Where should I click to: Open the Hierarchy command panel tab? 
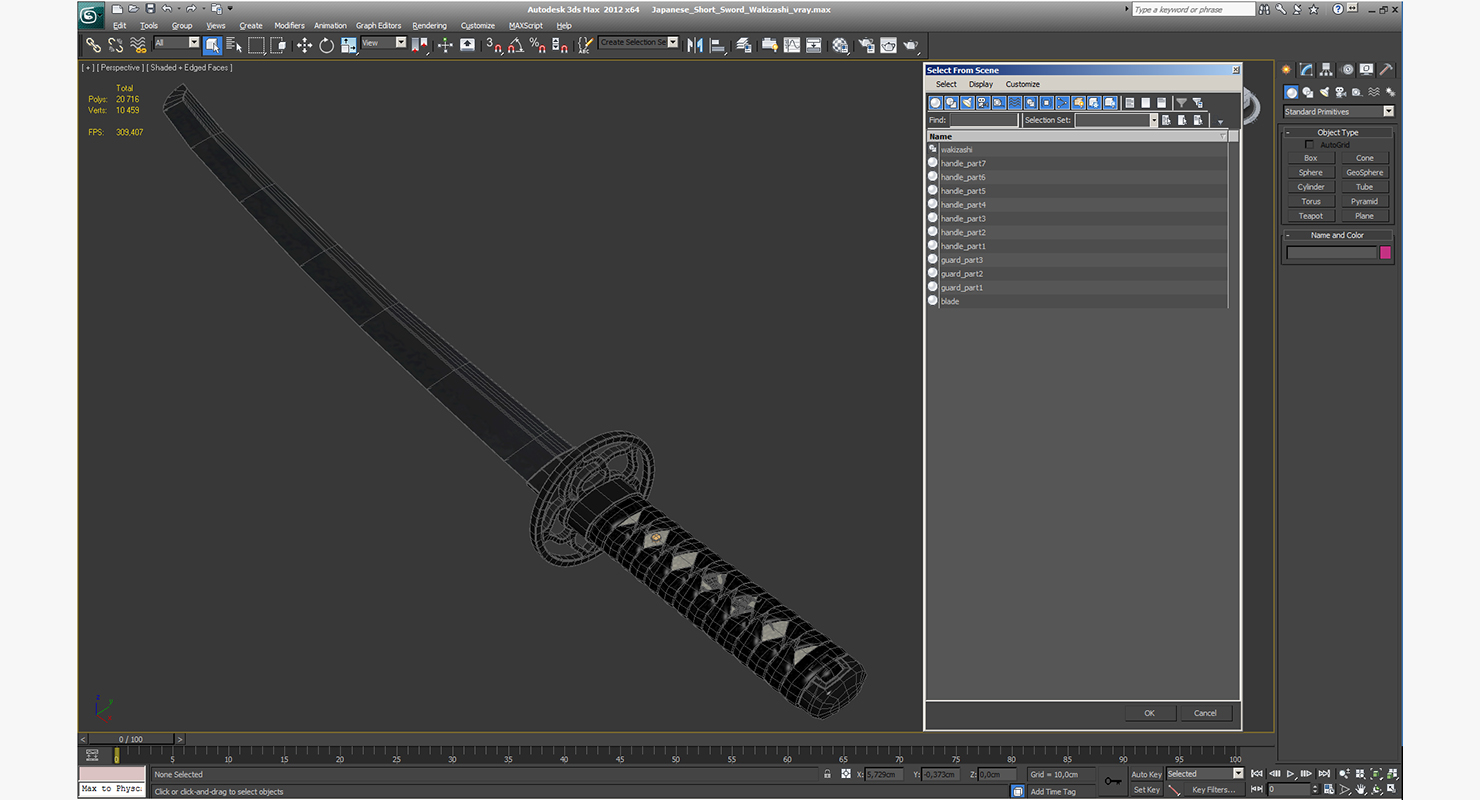click(1326, 69)
